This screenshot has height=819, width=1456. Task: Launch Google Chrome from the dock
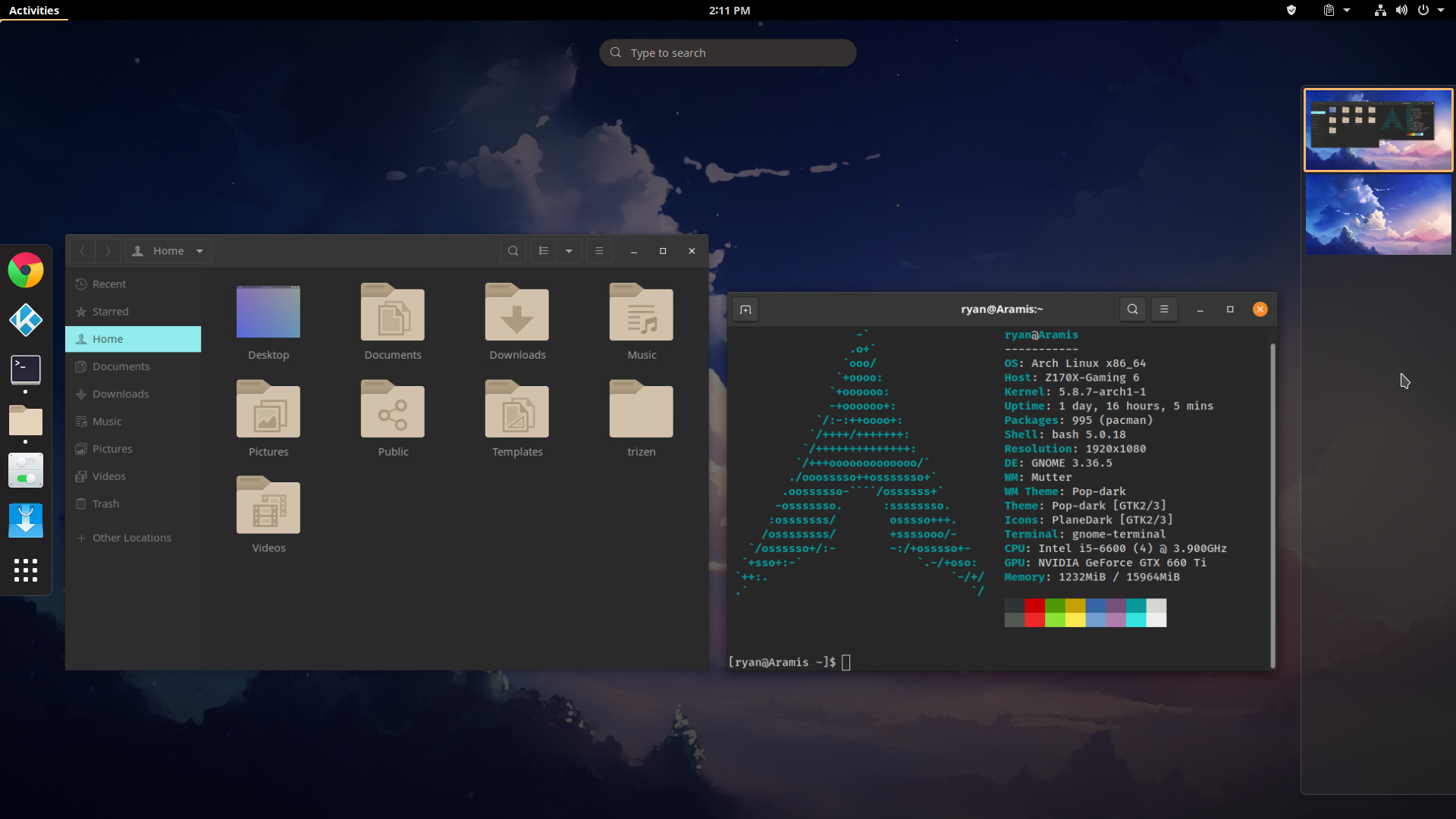pos(26,271)
